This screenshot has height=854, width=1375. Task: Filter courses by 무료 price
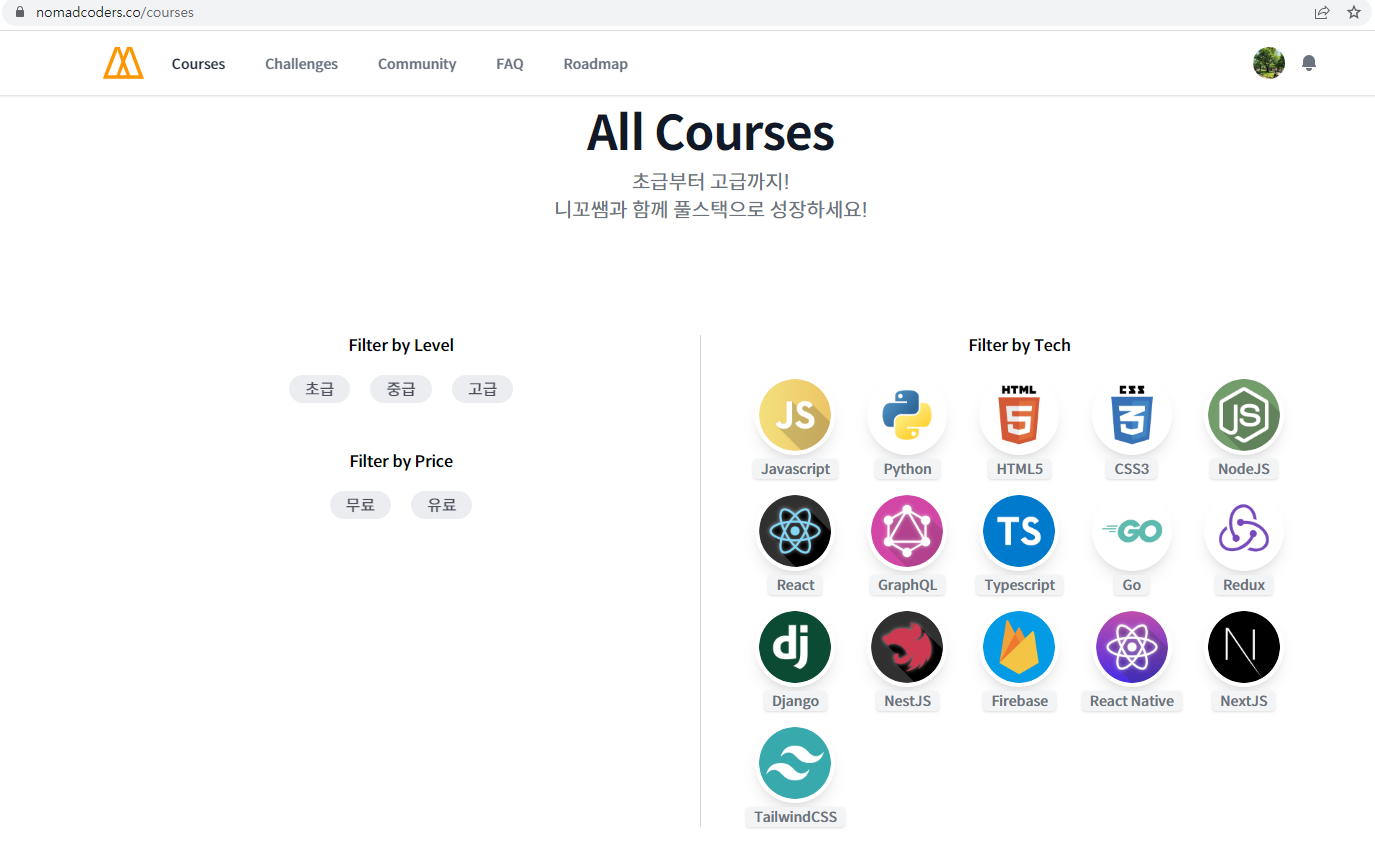pyautogui.click(x=360, y=505)
